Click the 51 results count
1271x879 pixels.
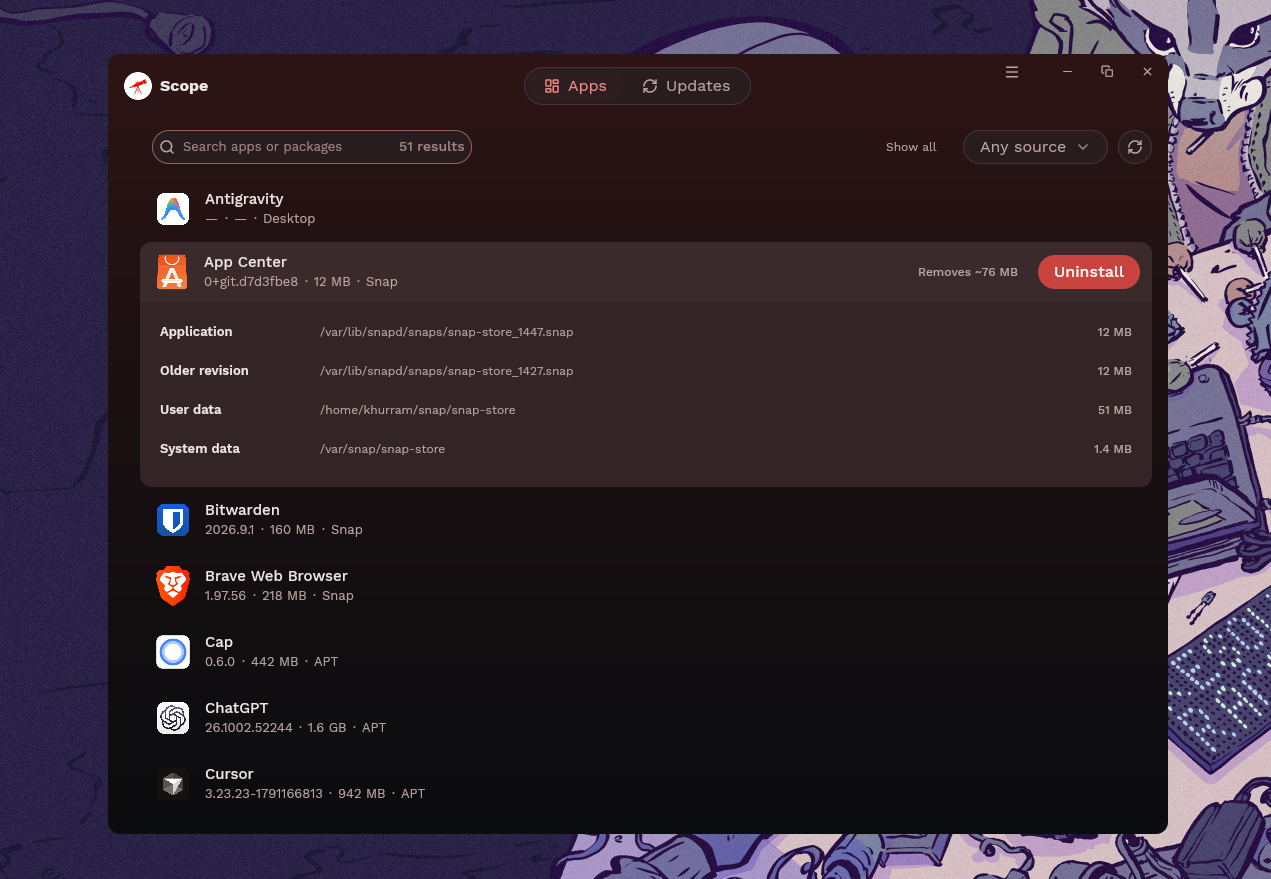coord(431,147)
